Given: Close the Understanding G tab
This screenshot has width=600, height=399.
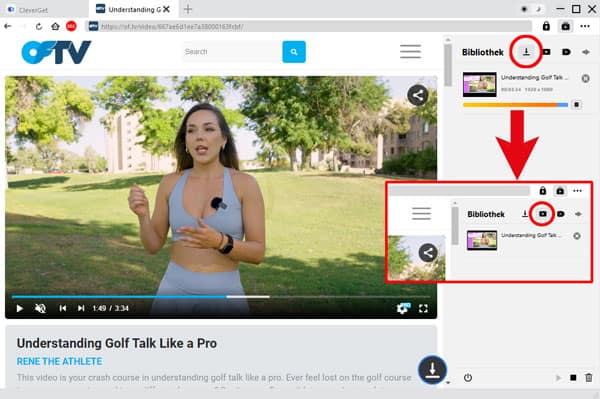Looking at the screenshot, I should pyautogui.click(x=166, y=9).
